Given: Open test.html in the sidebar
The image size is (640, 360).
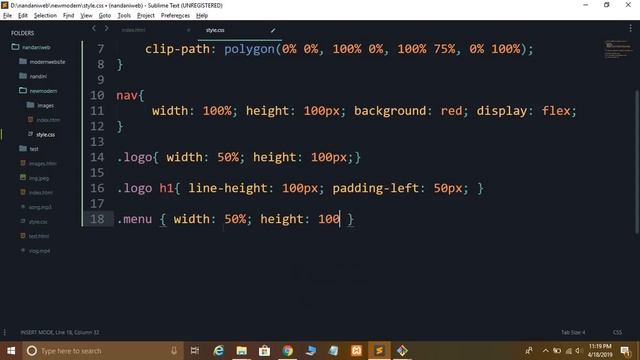Looking at the screenshot, I should click(x=39, y=236).
